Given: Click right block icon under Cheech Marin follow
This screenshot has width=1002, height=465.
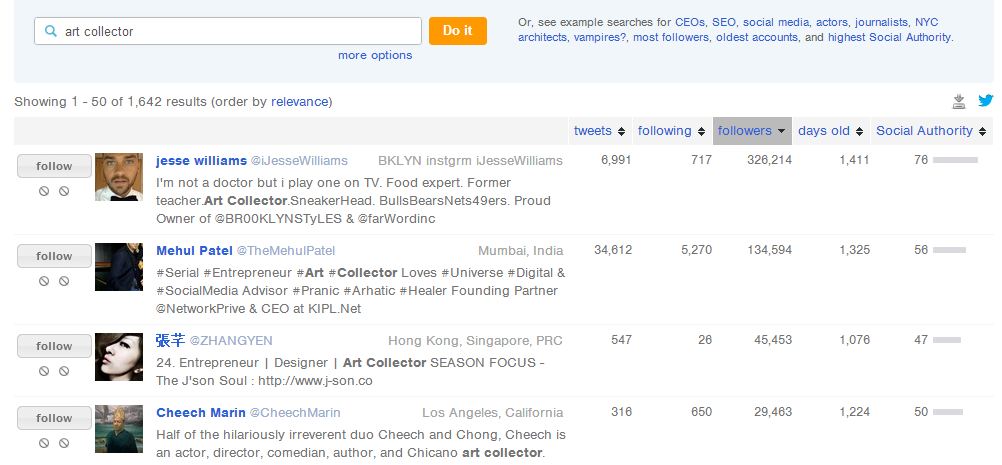Looking at the screenshot, I should click(64, 443).
